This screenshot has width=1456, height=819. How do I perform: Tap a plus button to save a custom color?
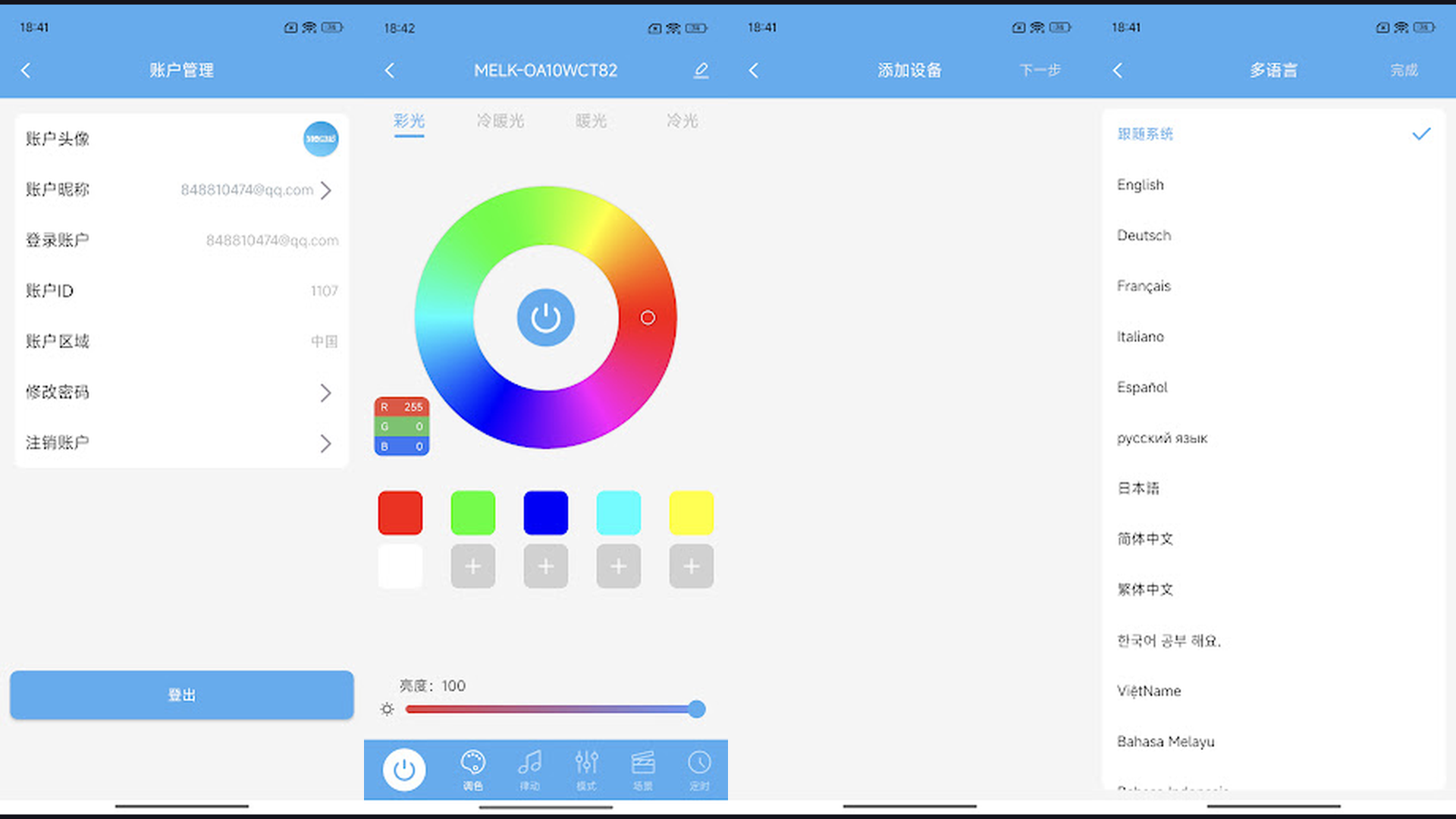pyautogui.click(x=472, y=566)
